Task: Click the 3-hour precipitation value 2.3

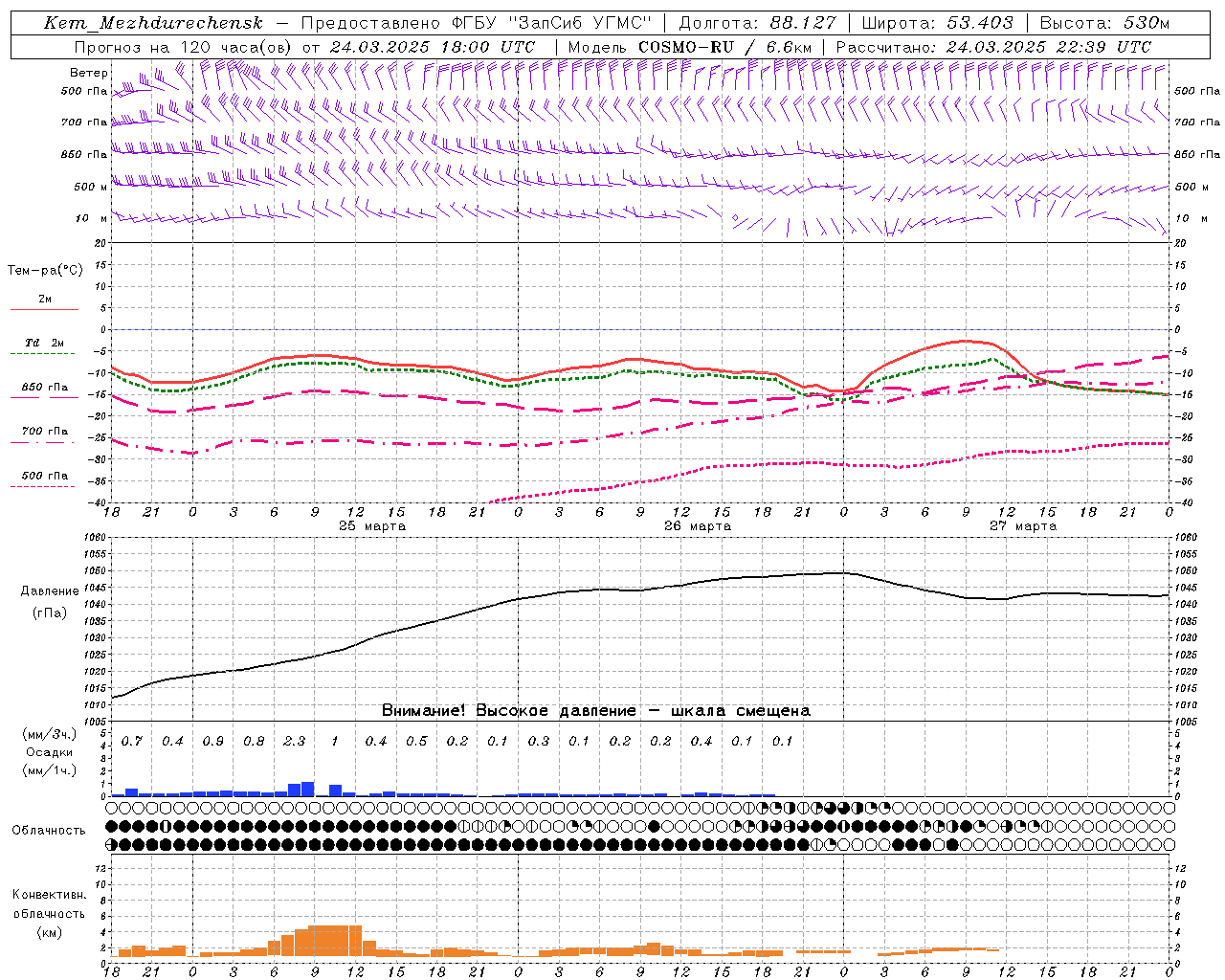Action: coord(295,741)
